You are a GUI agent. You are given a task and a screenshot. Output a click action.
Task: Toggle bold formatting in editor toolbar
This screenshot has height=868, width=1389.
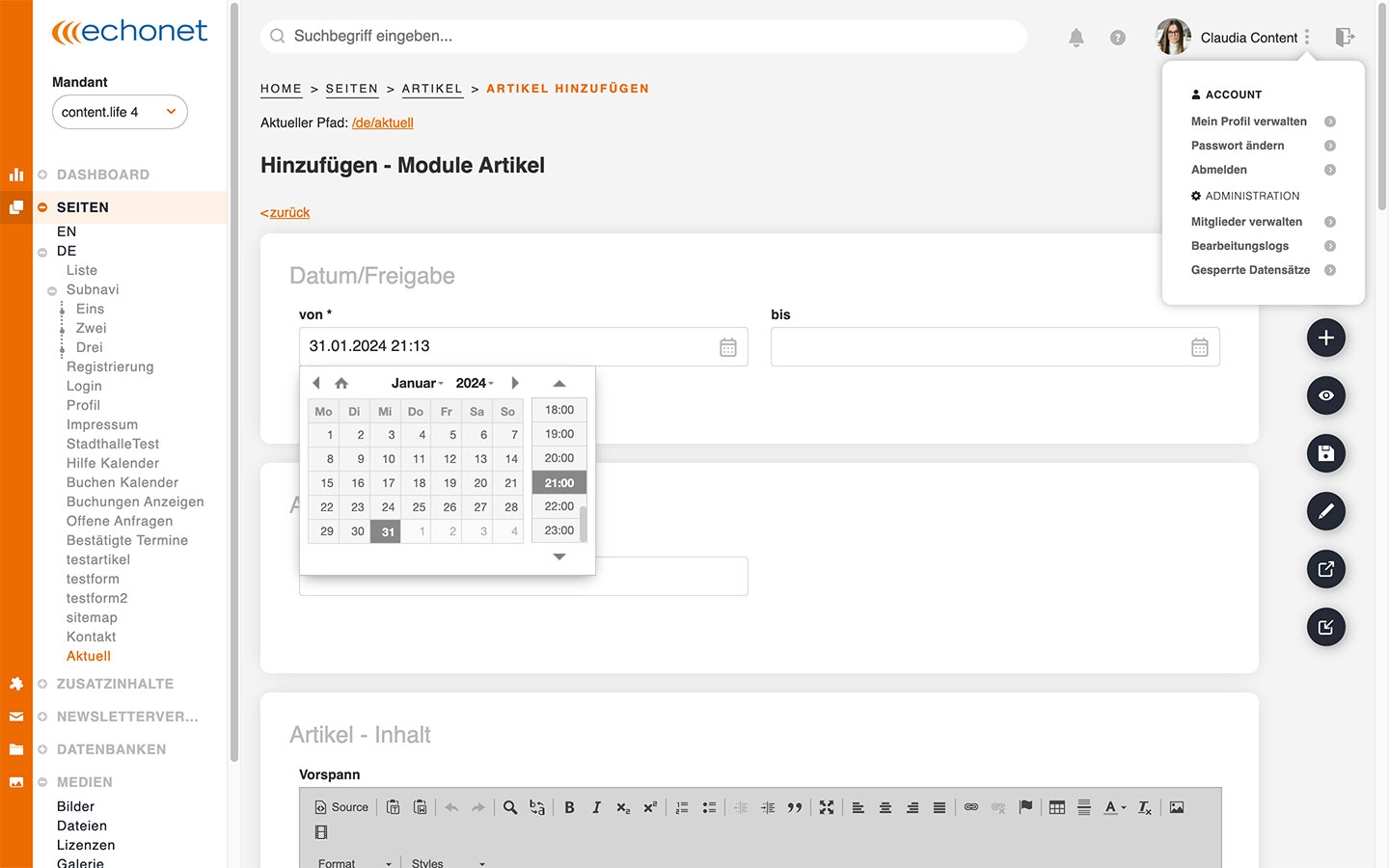pyautogui.click(x=569, y=807)
